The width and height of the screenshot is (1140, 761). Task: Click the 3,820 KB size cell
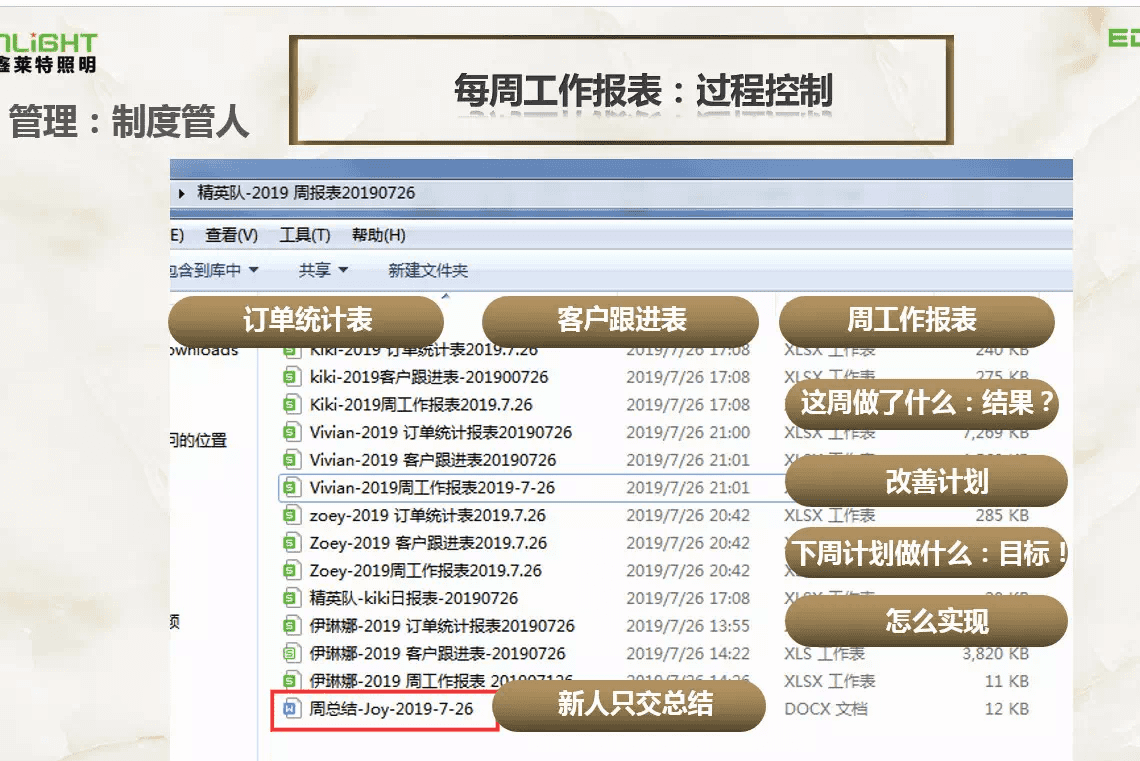[995, 653]
